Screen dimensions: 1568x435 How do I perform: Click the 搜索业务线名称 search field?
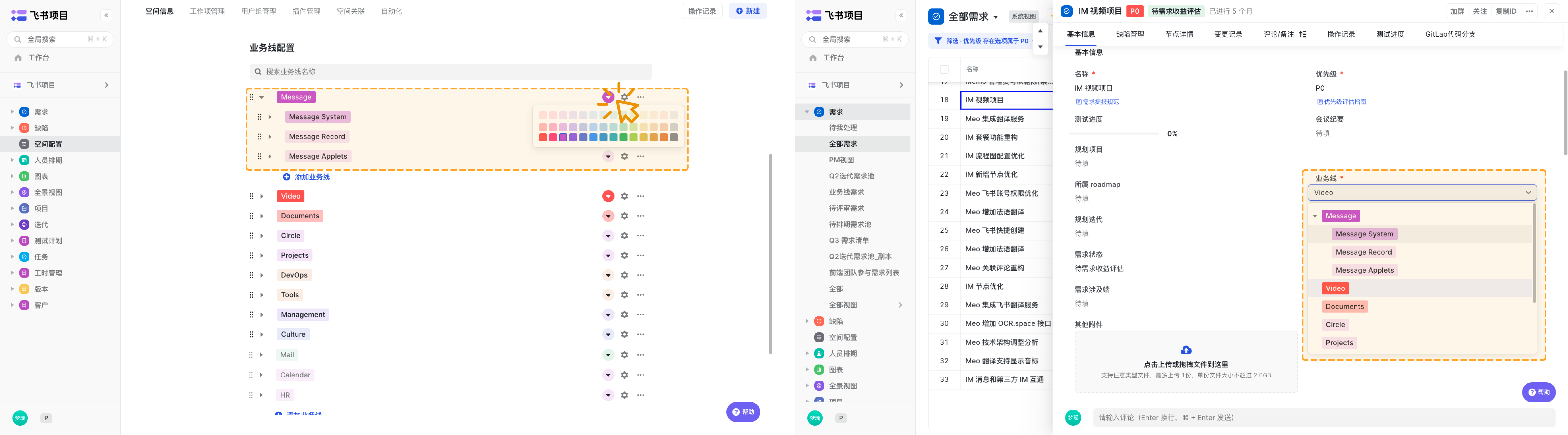click(451, 72)
